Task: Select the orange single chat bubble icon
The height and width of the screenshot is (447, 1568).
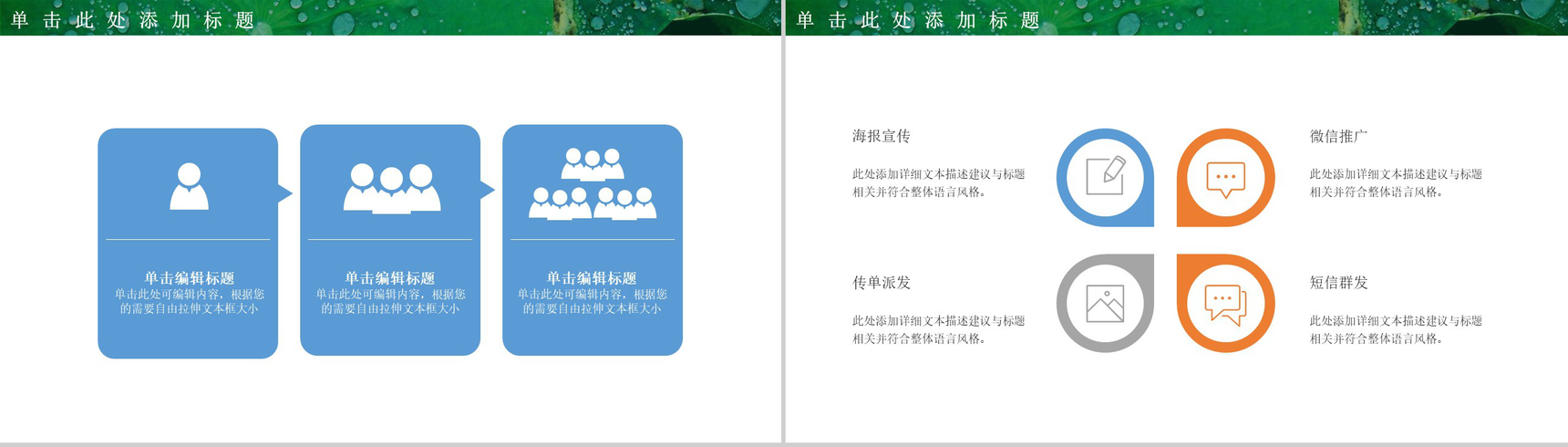Action: point(1225,180)
